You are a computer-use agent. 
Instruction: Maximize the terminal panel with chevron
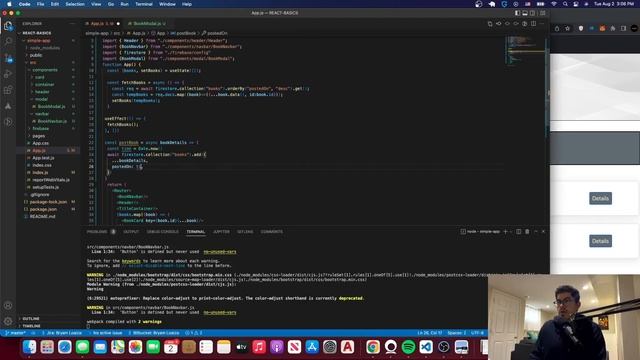pyautogui.click(x=536, y=231)
